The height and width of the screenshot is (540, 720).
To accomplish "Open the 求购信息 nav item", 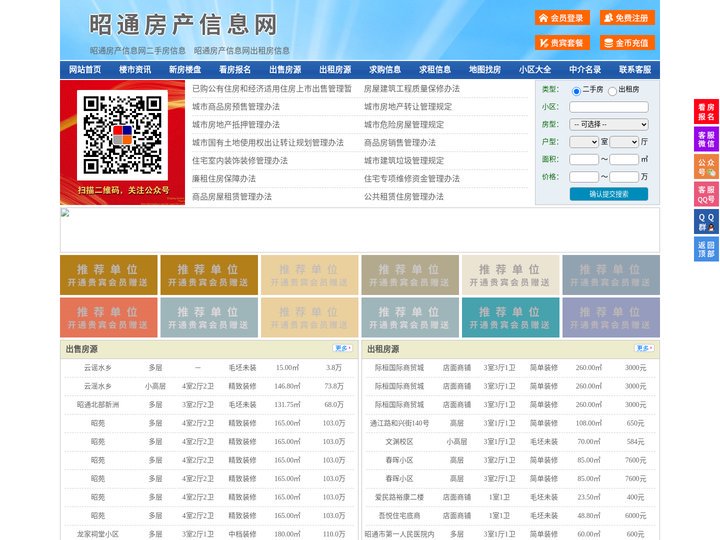I will 385,70.
